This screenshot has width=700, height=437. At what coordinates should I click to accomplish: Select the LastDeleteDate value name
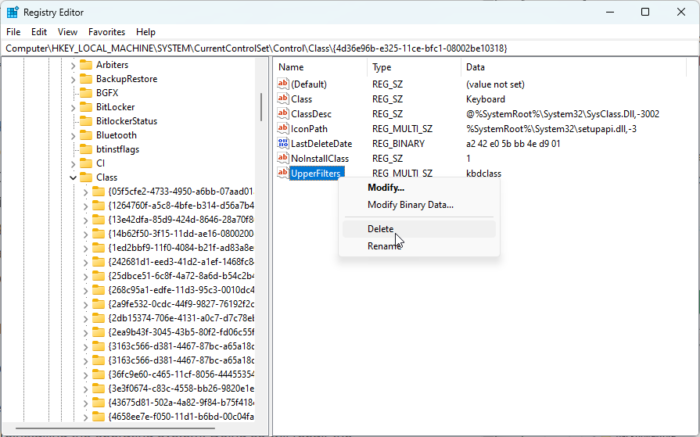pyautogui.click(x=321, y=144)
